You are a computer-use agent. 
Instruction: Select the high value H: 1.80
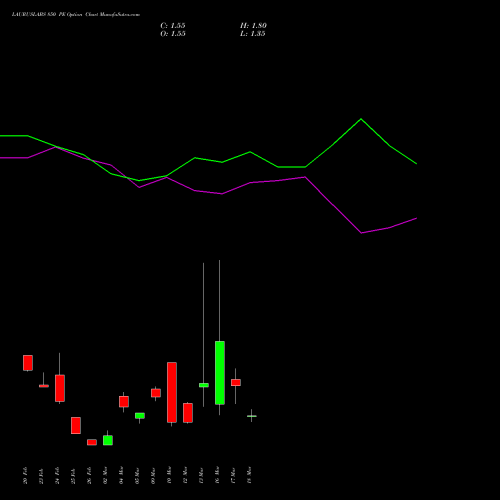point(253,26)
